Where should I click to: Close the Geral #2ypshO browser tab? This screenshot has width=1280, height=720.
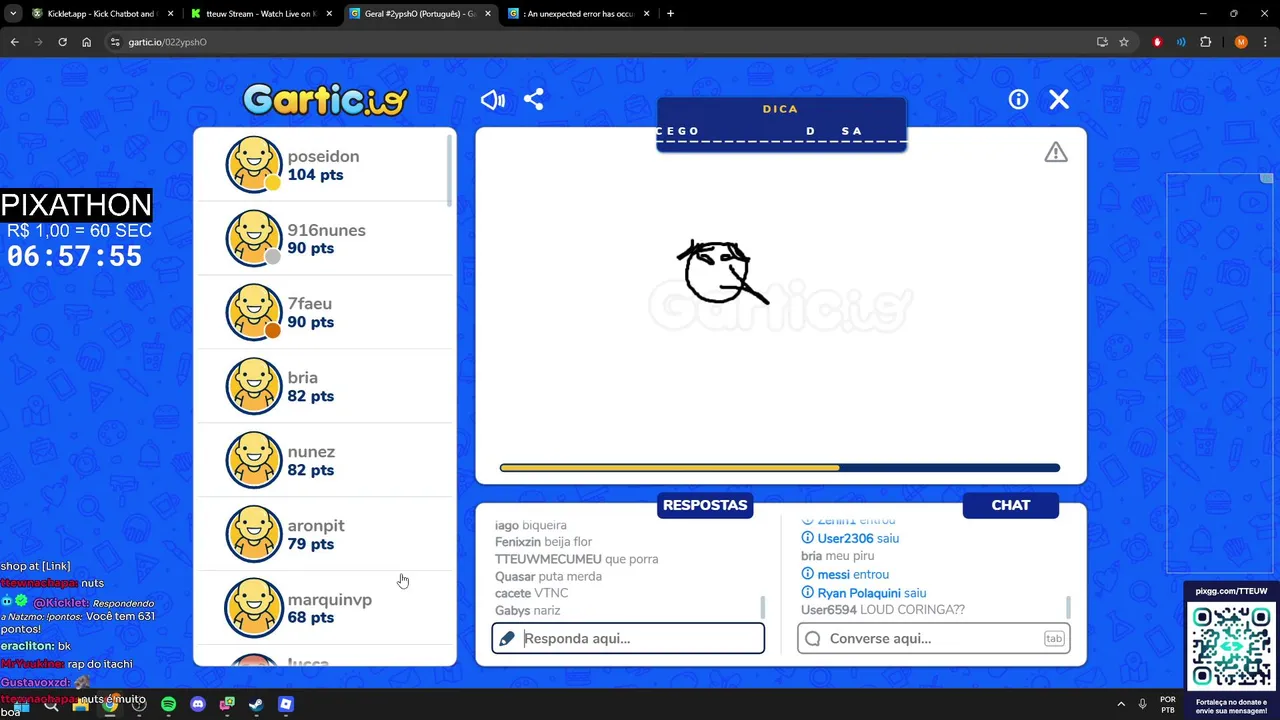click(x=489, y=14)
